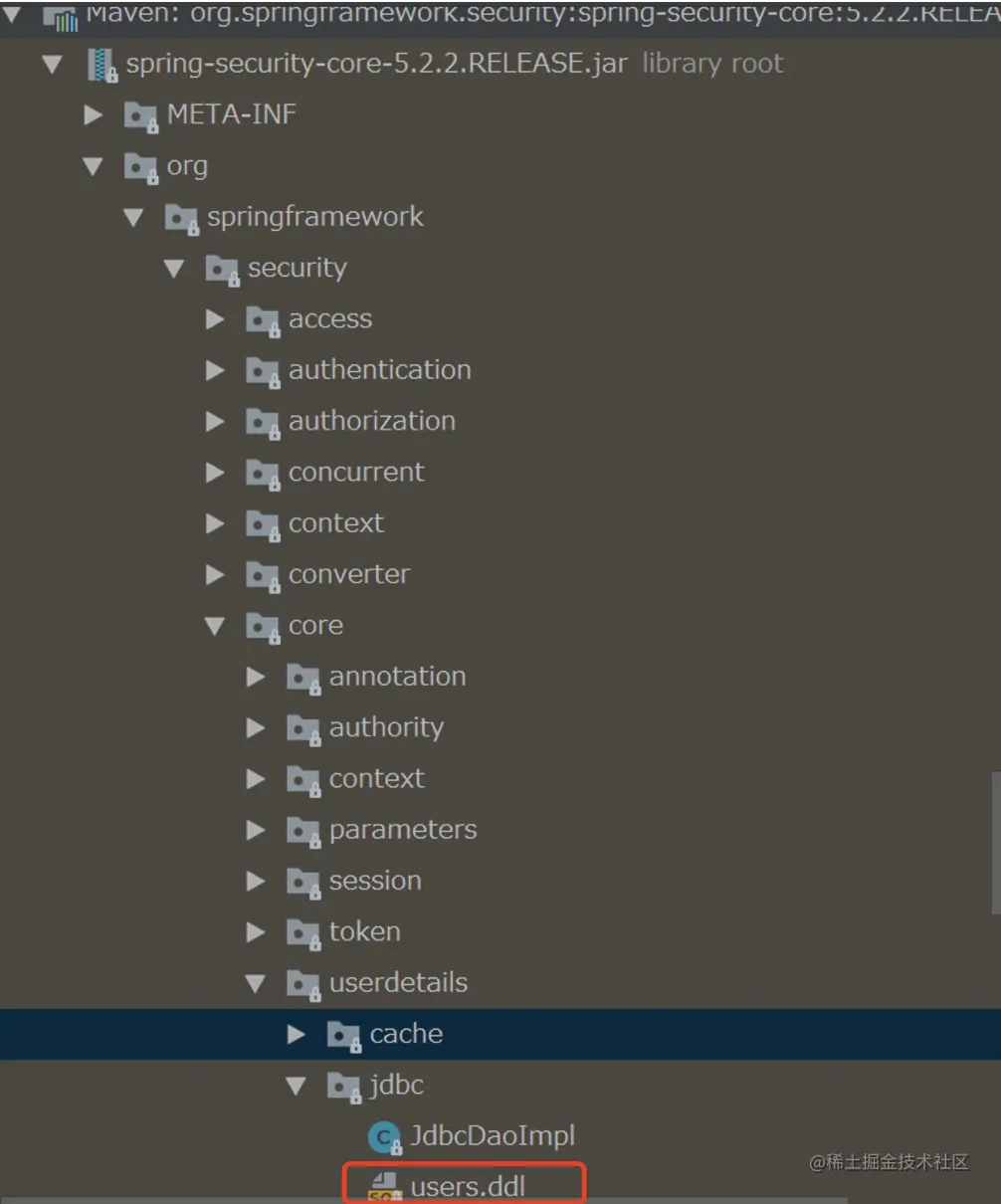Select the converter package name
Image resolution: width=1001 pixels, height=1204 pixels.
click(349, 574)
